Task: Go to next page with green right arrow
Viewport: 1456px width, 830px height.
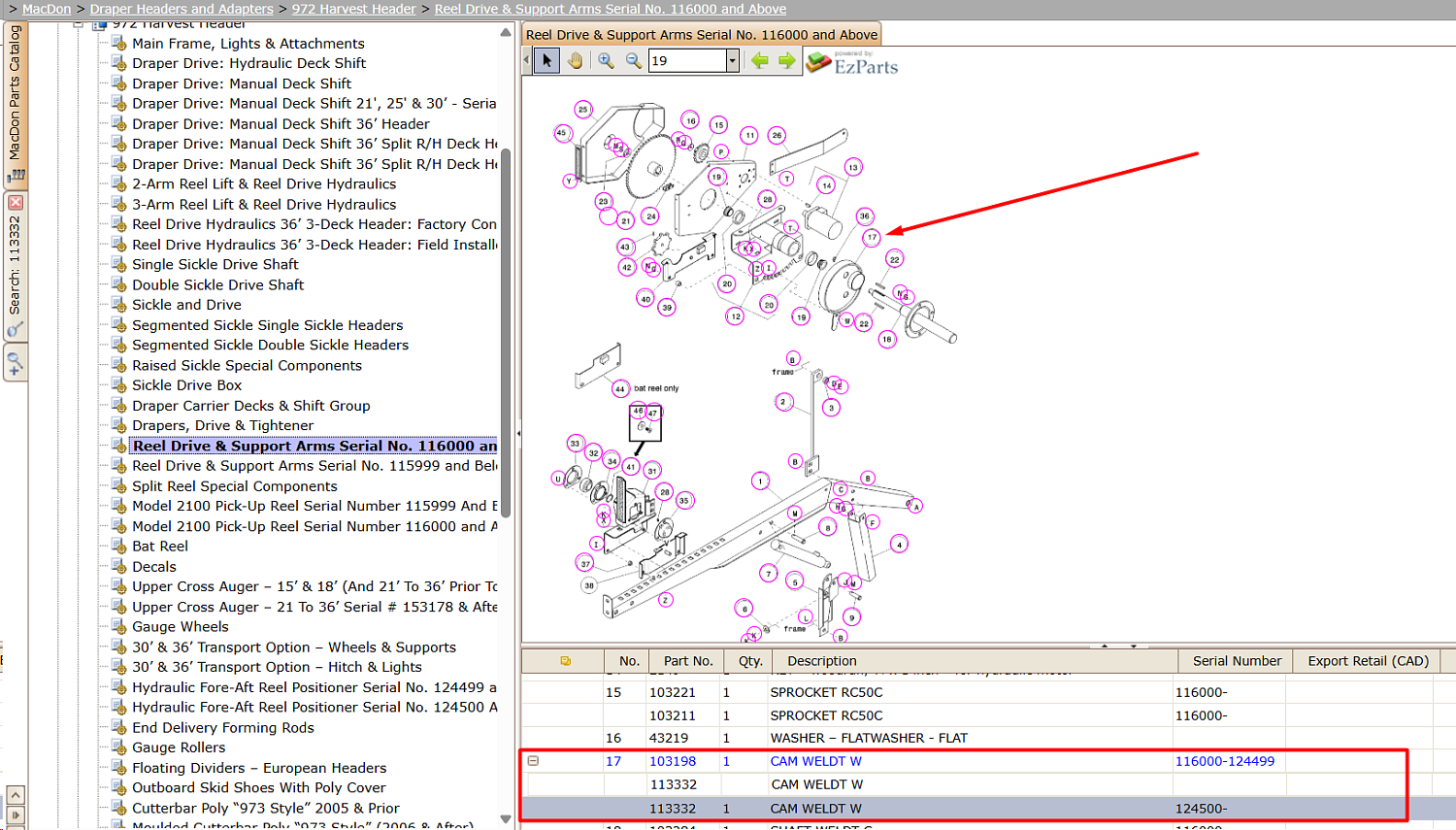Action: coord(786,60)
